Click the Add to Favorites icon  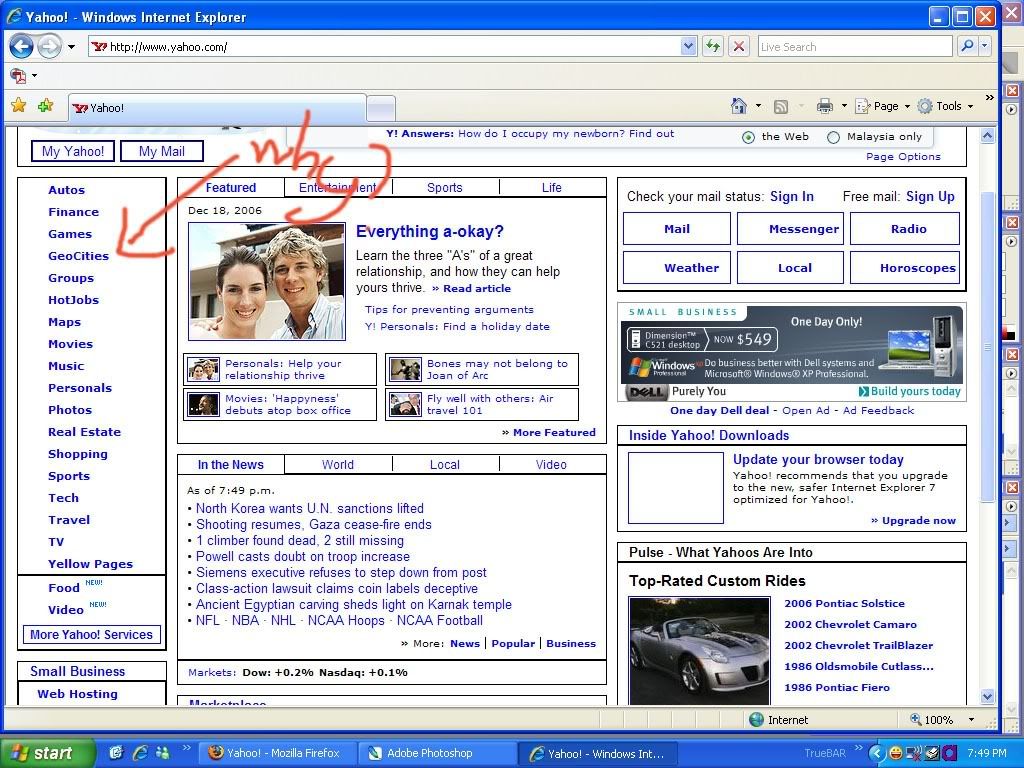click(46, 105)
